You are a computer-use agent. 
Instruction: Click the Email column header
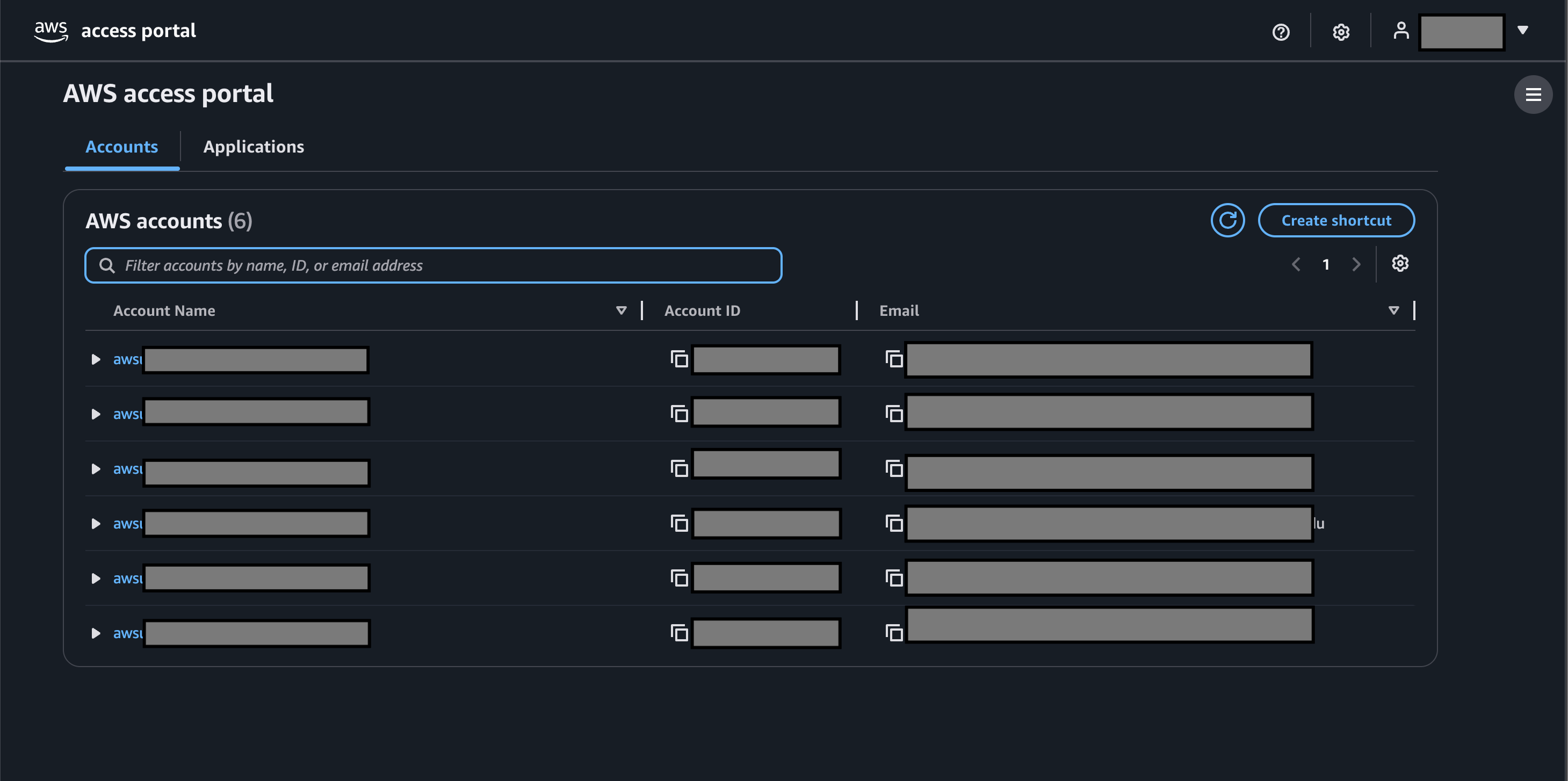899,310
